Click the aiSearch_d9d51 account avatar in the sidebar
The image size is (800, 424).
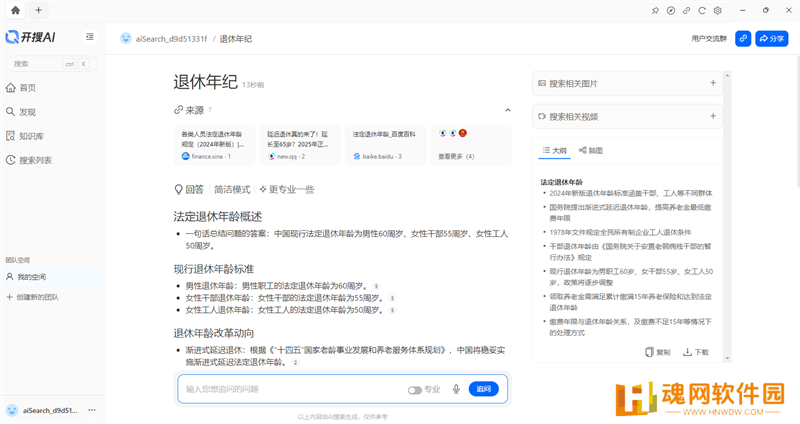click(x=12, y=410)
